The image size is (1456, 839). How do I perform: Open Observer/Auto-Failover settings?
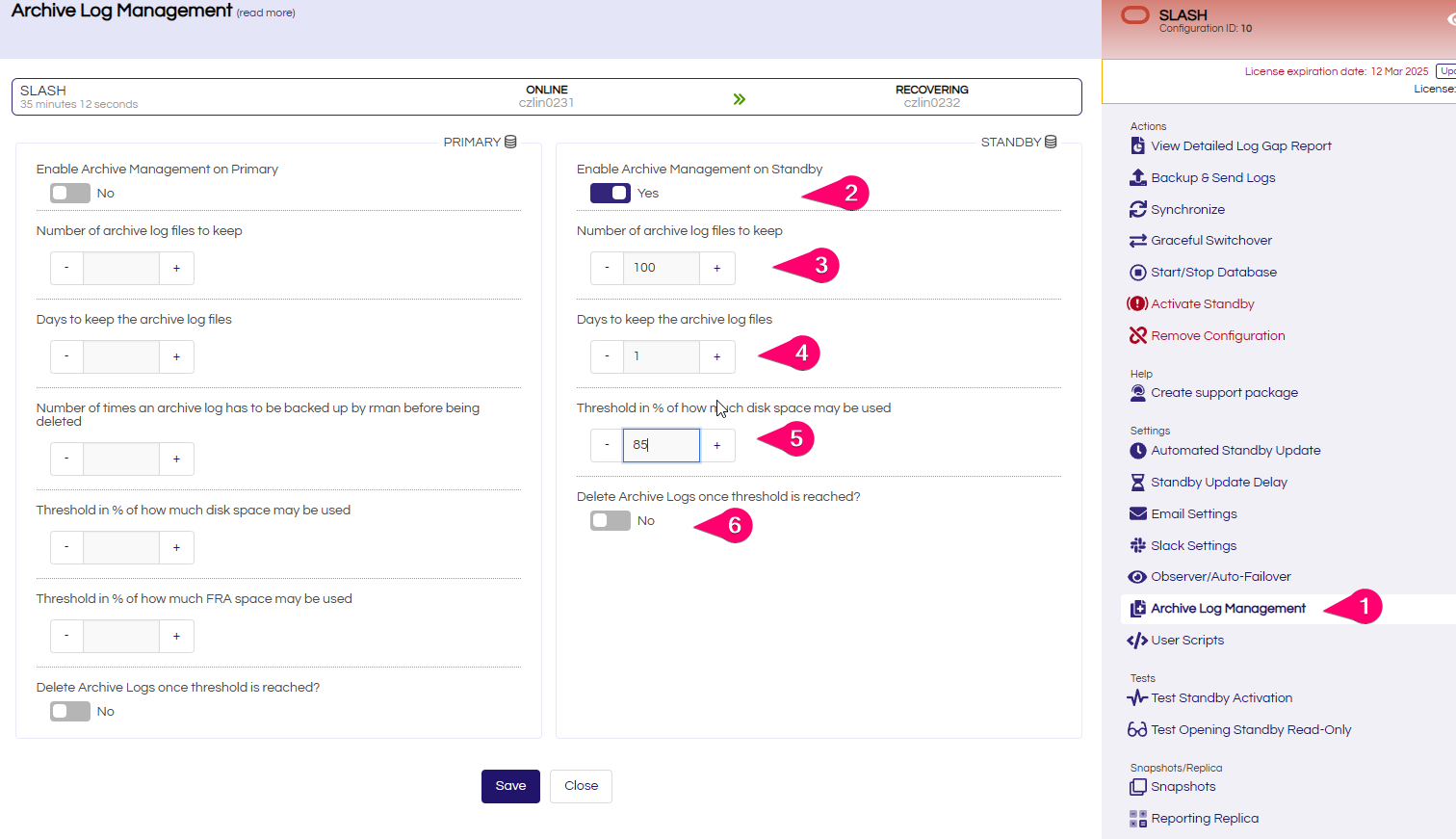click(x=1221, y=577)
